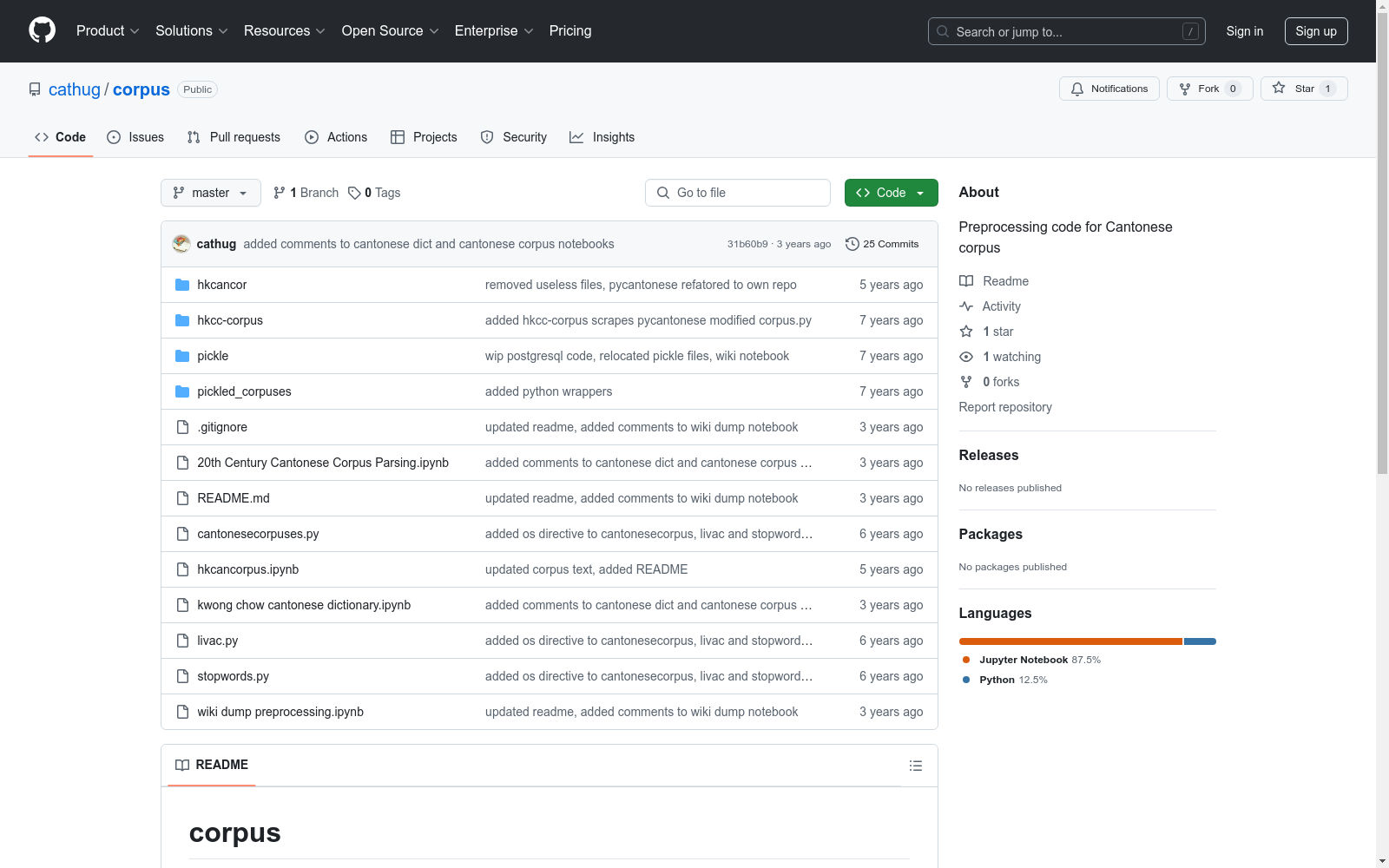Screen dimensions: 1389x868
Task: Open the cathug owner link
Action: 75,89
